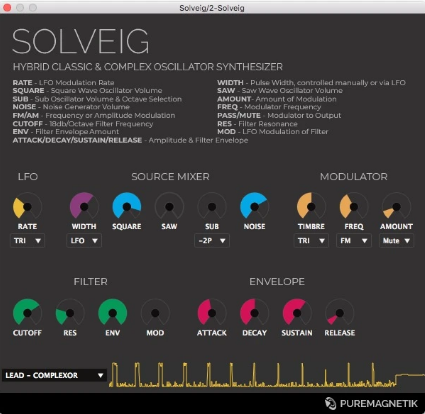
Task: Click the orange TIMBRE knob
Action: click(311, 207)
